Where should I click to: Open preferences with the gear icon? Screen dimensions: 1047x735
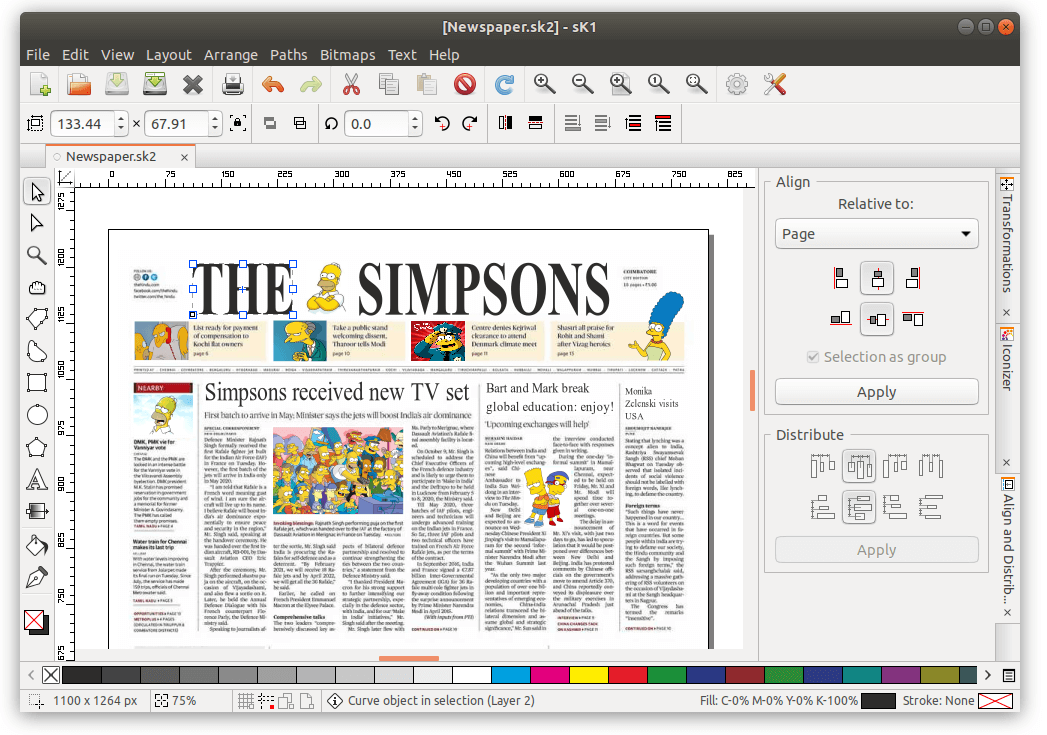tap(737, 85)
